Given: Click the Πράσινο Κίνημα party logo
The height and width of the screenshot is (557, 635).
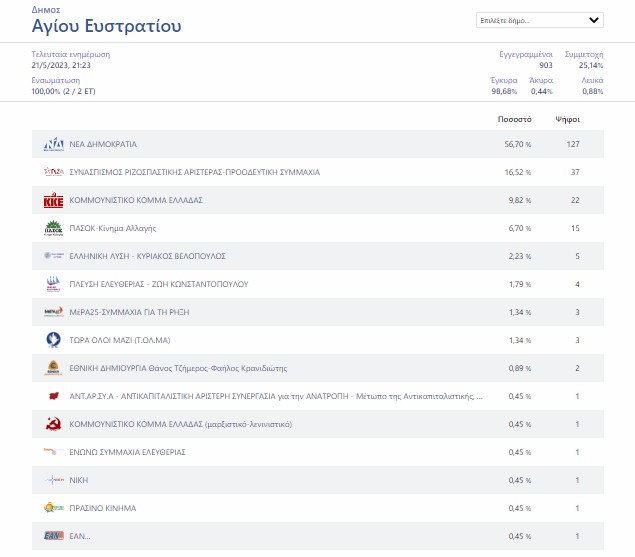Looking at the screenshot, I should [x=53, y=508].
